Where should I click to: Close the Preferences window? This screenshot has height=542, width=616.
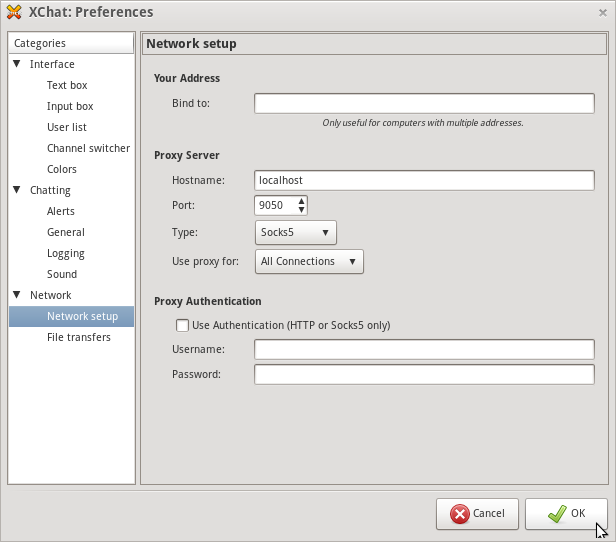point(602,13)
